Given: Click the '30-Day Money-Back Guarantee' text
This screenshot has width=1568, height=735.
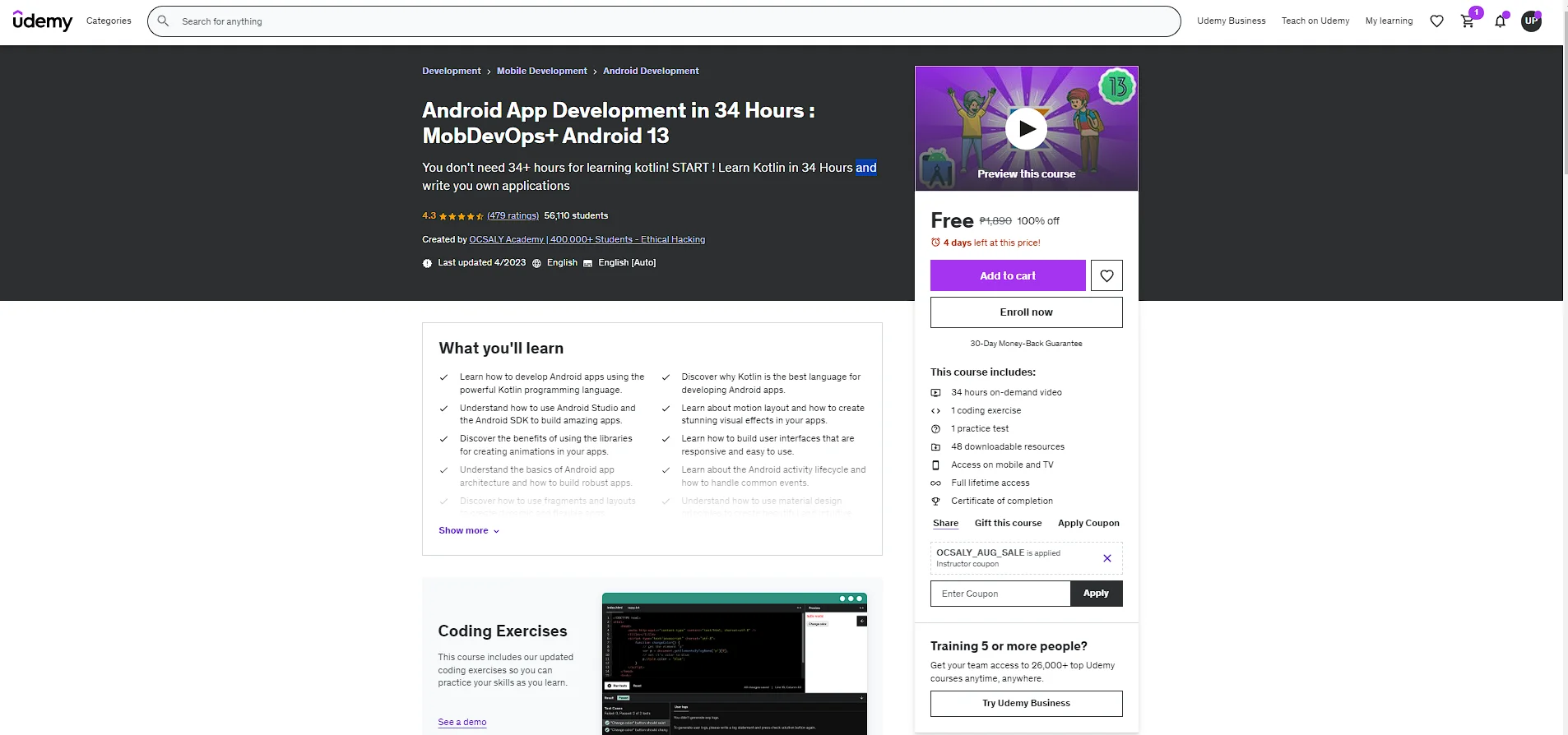Looking at the screenshot, I should [x=1026, y=344].
